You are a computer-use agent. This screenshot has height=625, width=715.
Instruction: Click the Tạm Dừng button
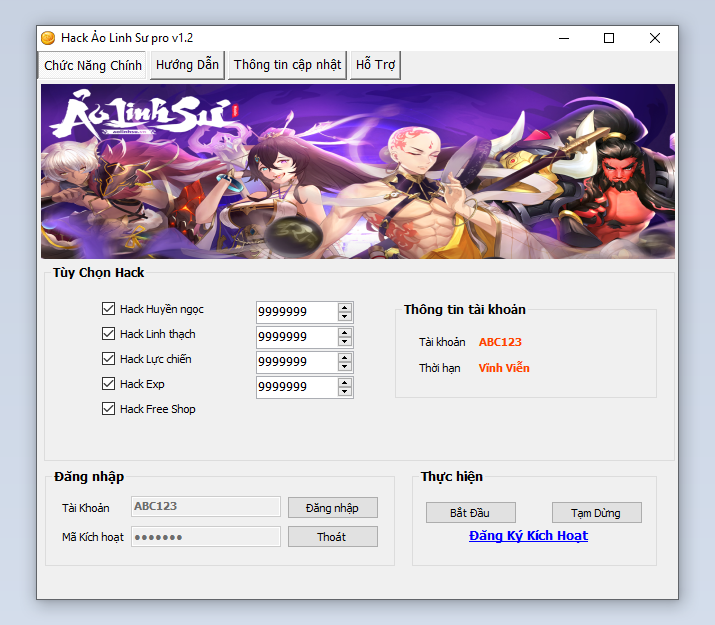[596, 513]
